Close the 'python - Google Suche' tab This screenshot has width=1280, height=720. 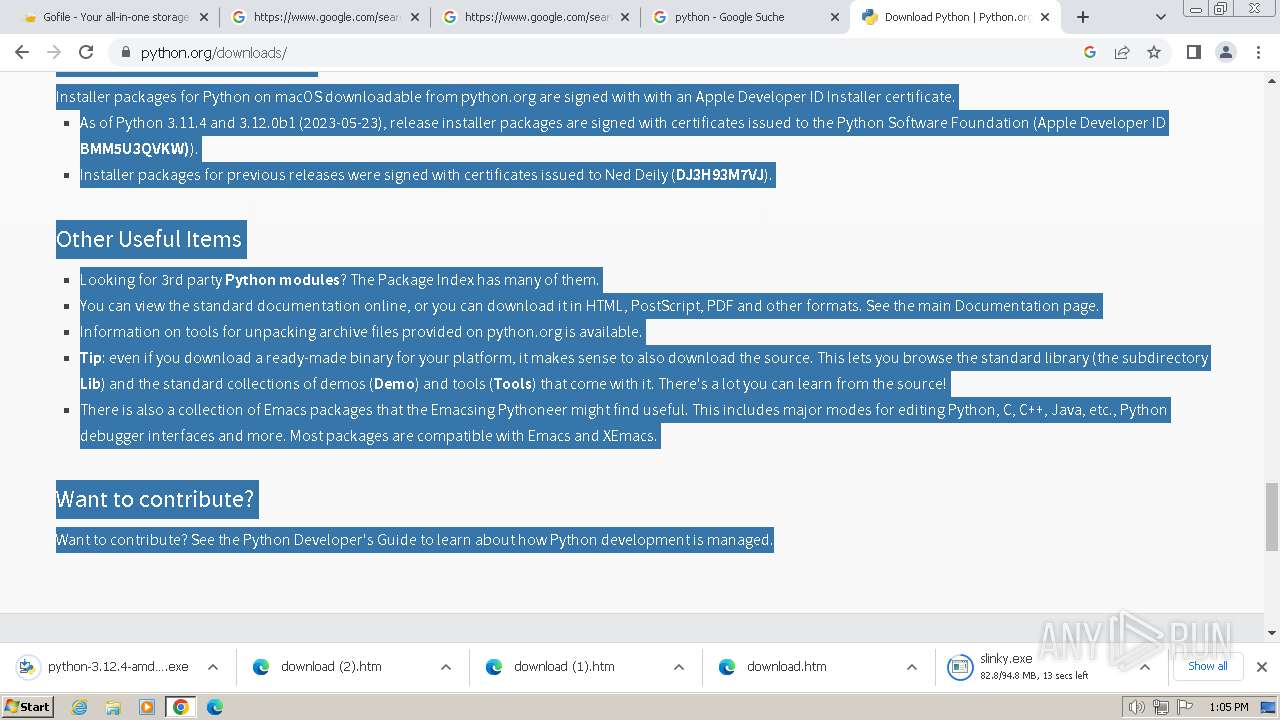835,17
